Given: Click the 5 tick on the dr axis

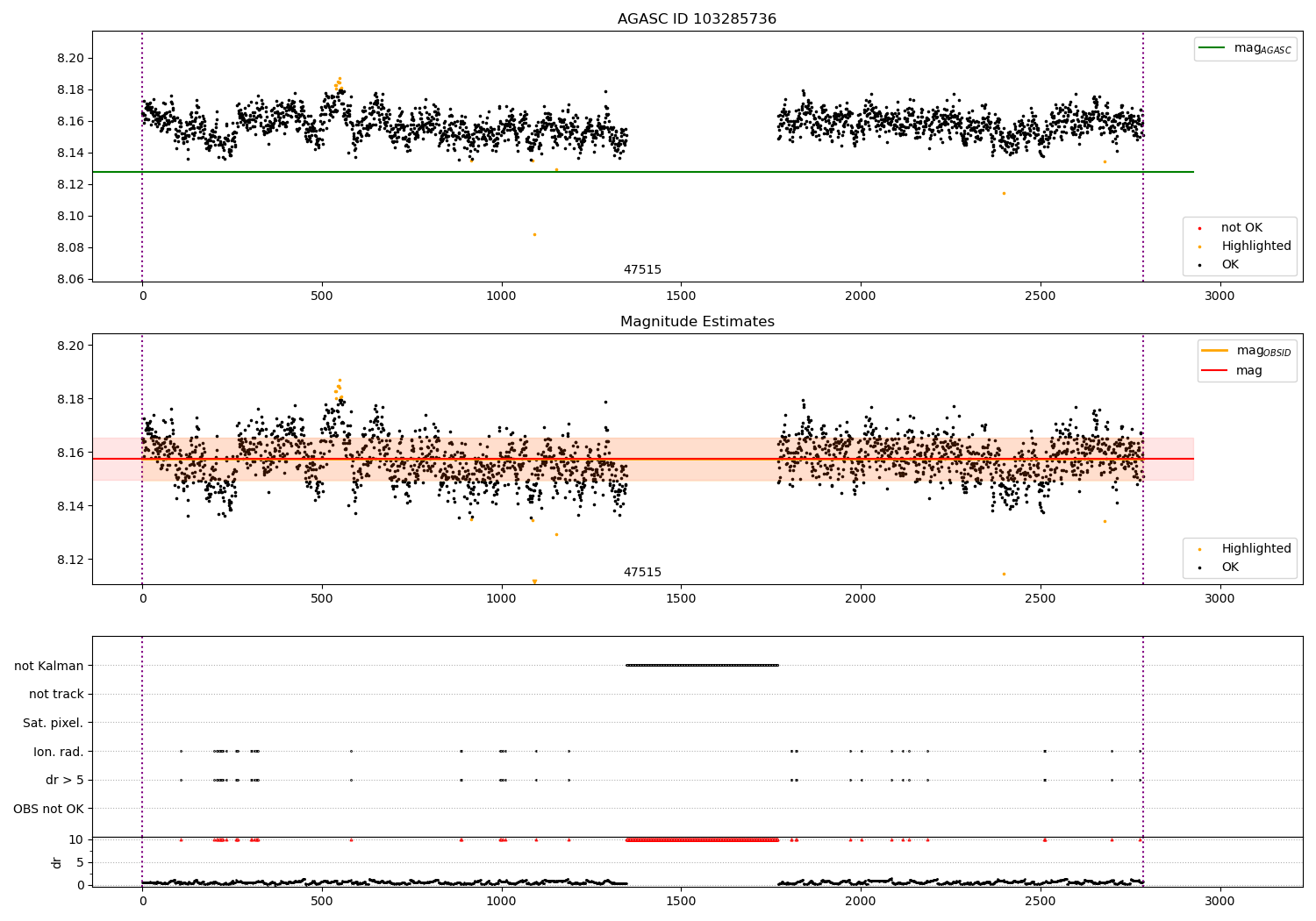Looking at the screenshot, I should tap(80, 863).
